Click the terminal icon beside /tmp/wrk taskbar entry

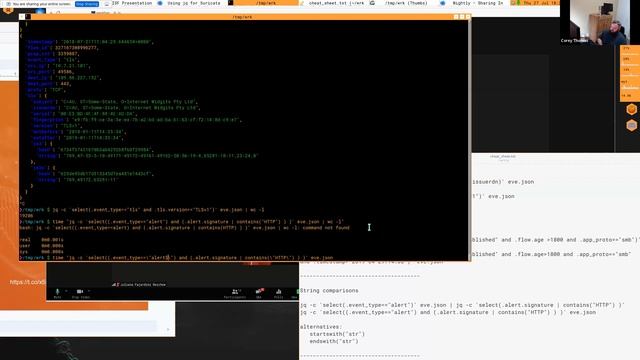pyautogui.click(x=231, y=3)
